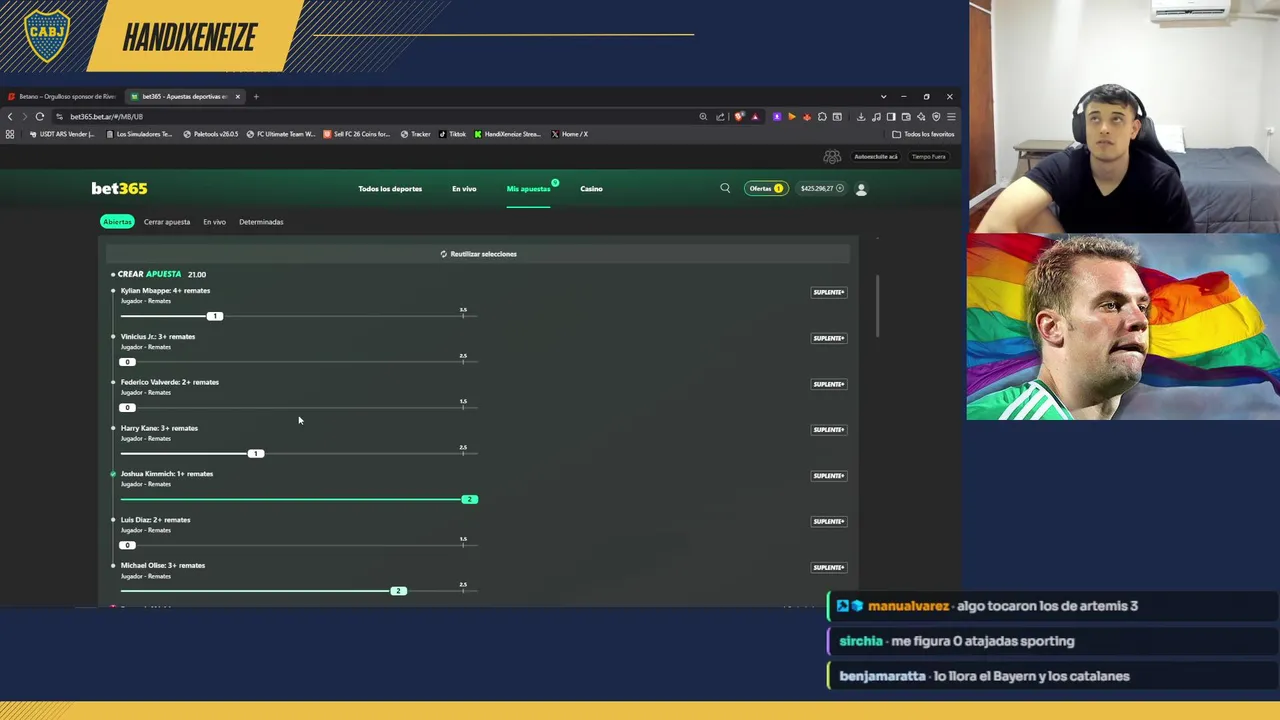Select the En vivo bets filter tab
This screenshot has width=1280, height=720.
[214, 222]
